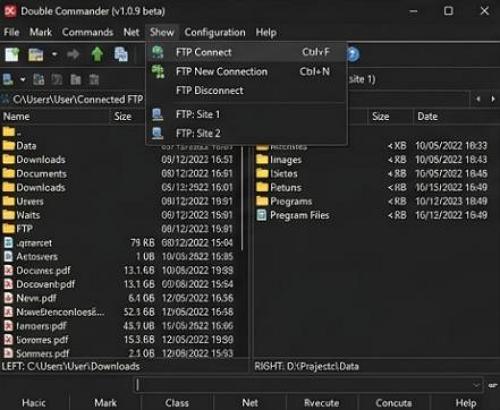Close the open Show menu

[162, 32]
